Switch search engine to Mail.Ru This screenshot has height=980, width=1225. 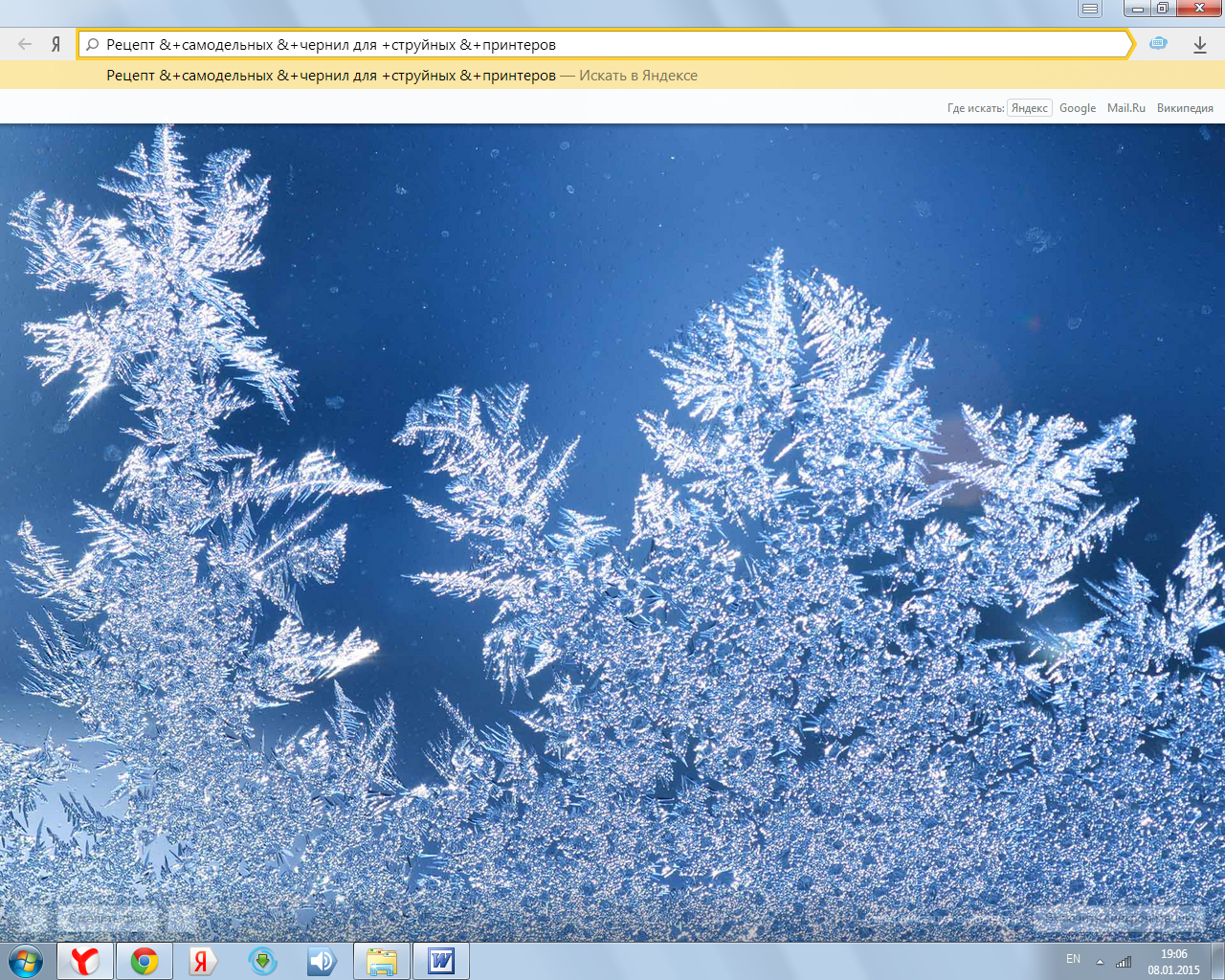point(1126,108)
